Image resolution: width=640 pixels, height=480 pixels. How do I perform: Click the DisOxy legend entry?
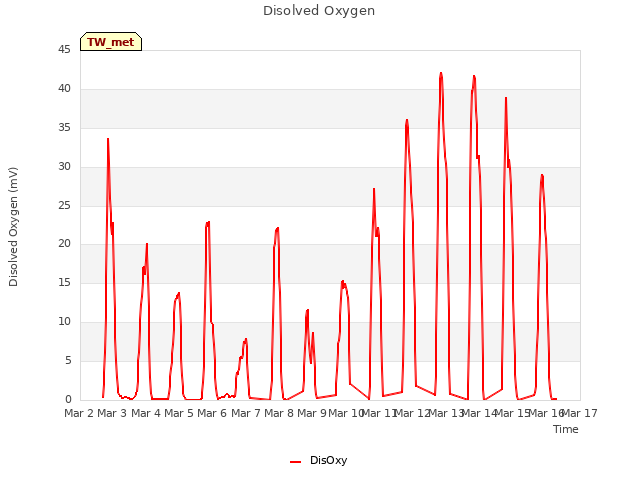(319, 461)
